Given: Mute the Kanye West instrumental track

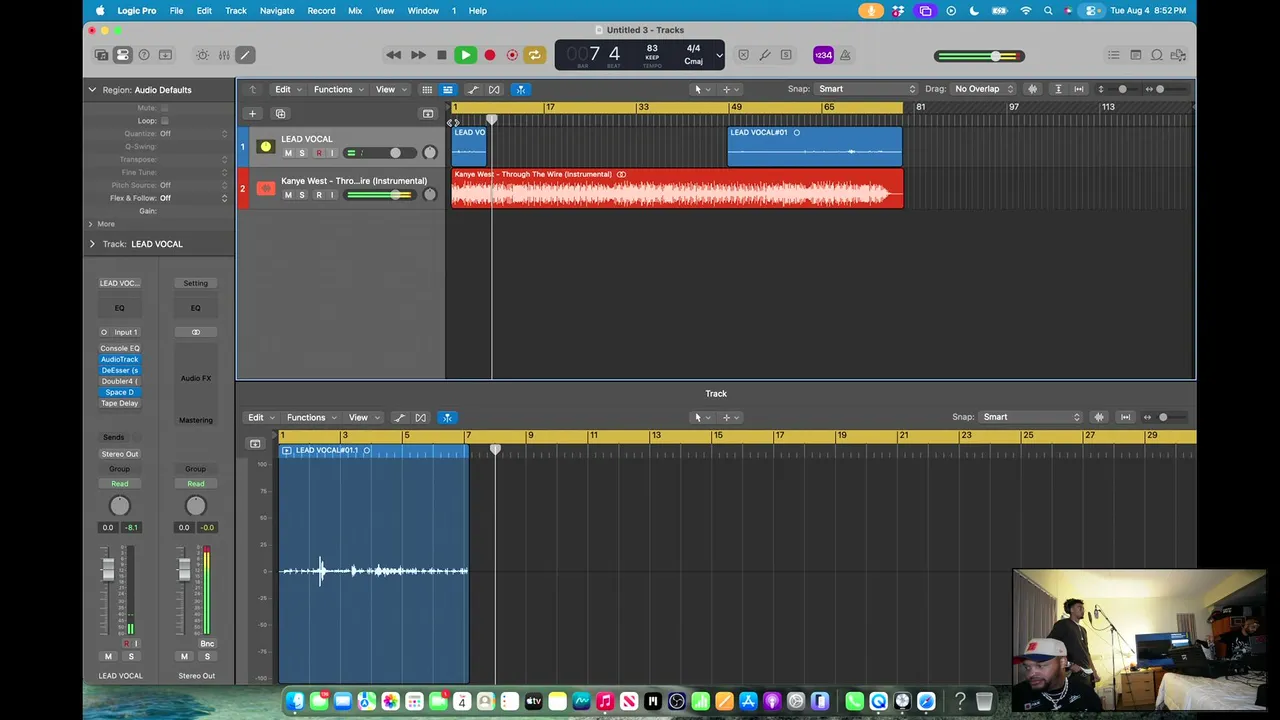Looking at the screenshot, I should point(288,195).
